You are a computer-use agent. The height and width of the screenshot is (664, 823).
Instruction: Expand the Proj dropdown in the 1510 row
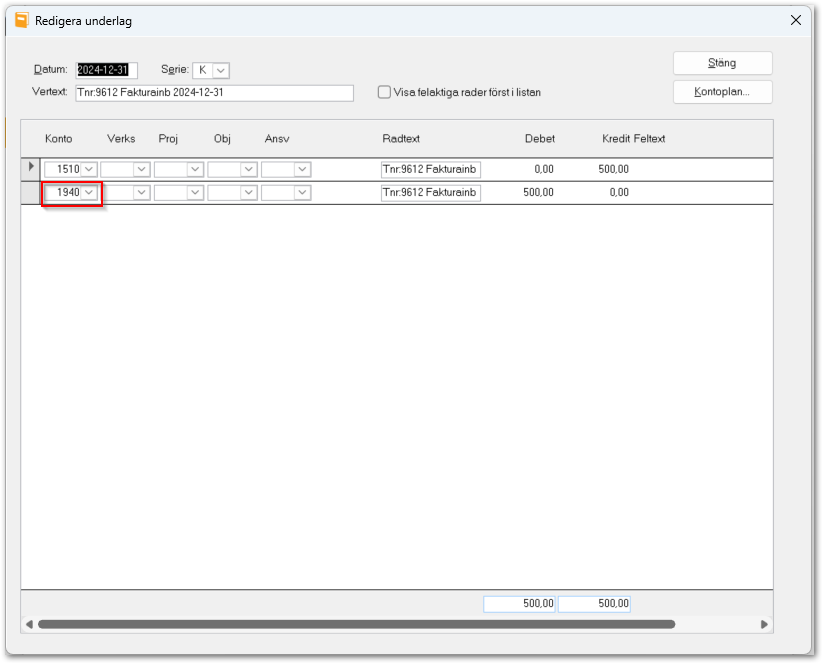[x=195, y=169]
